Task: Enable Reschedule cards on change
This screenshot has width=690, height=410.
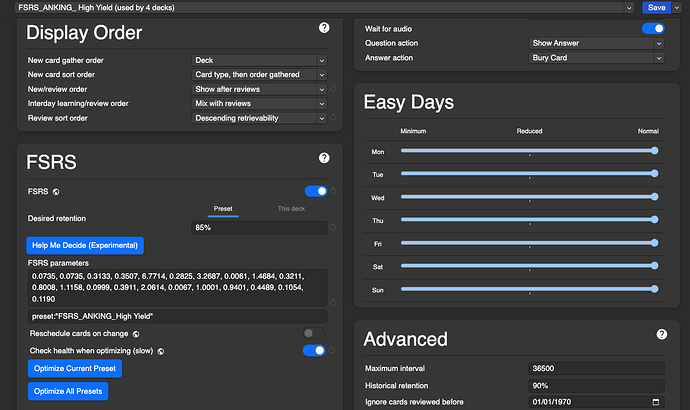Action: point(314,333)
